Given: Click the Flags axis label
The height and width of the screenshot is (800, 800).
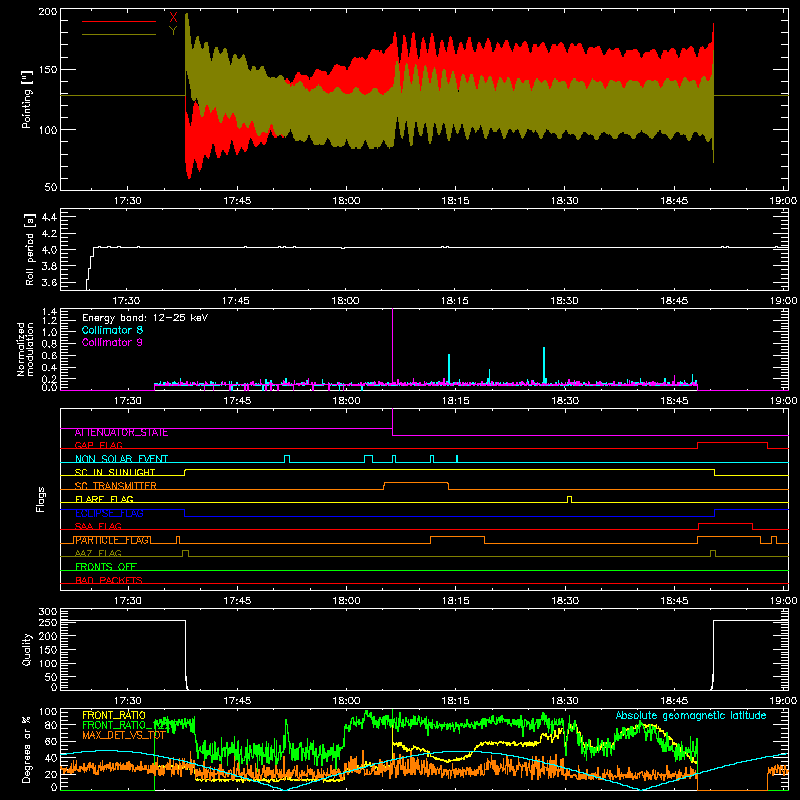Looking at the screenshot, I should (40, 499).
